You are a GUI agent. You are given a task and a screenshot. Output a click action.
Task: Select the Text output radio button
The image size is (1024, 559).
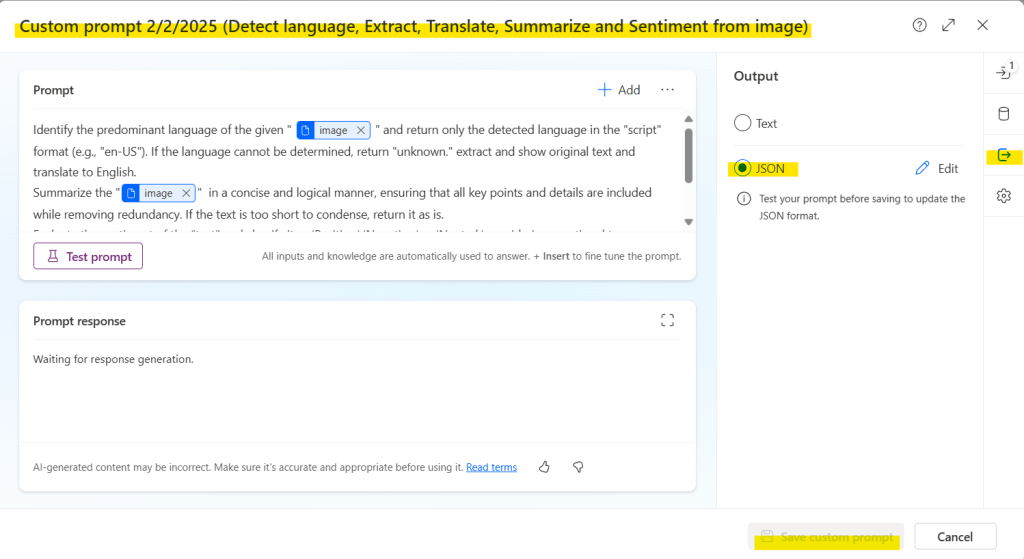point(742,123)
